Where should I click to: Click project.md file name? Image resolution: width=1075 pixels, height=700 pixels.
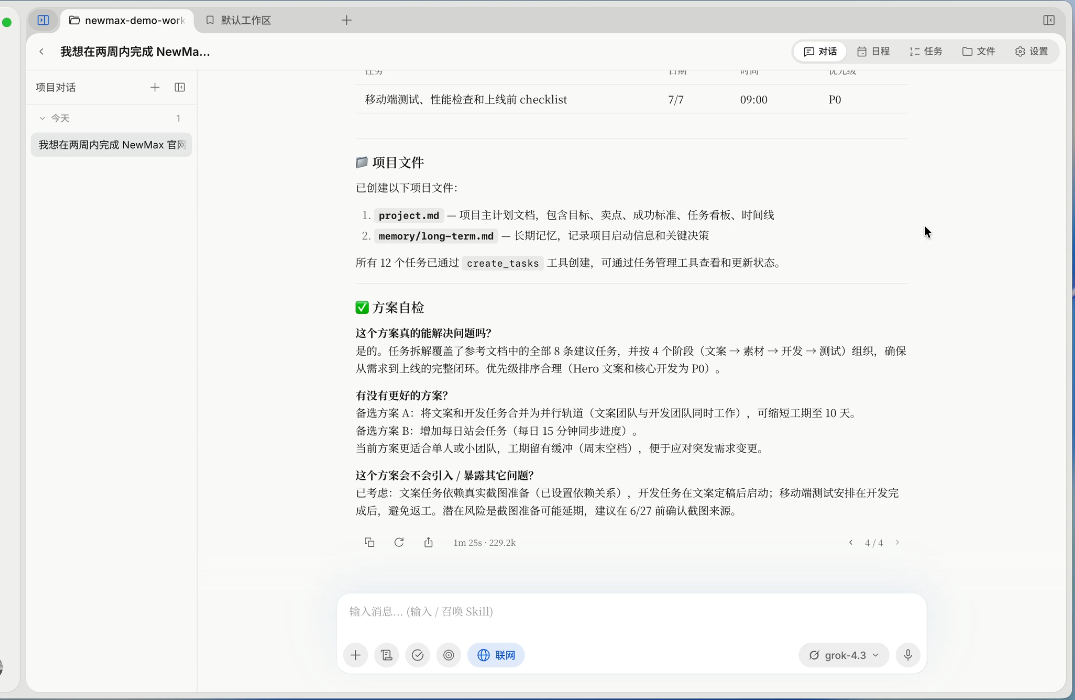coord(409,215)
